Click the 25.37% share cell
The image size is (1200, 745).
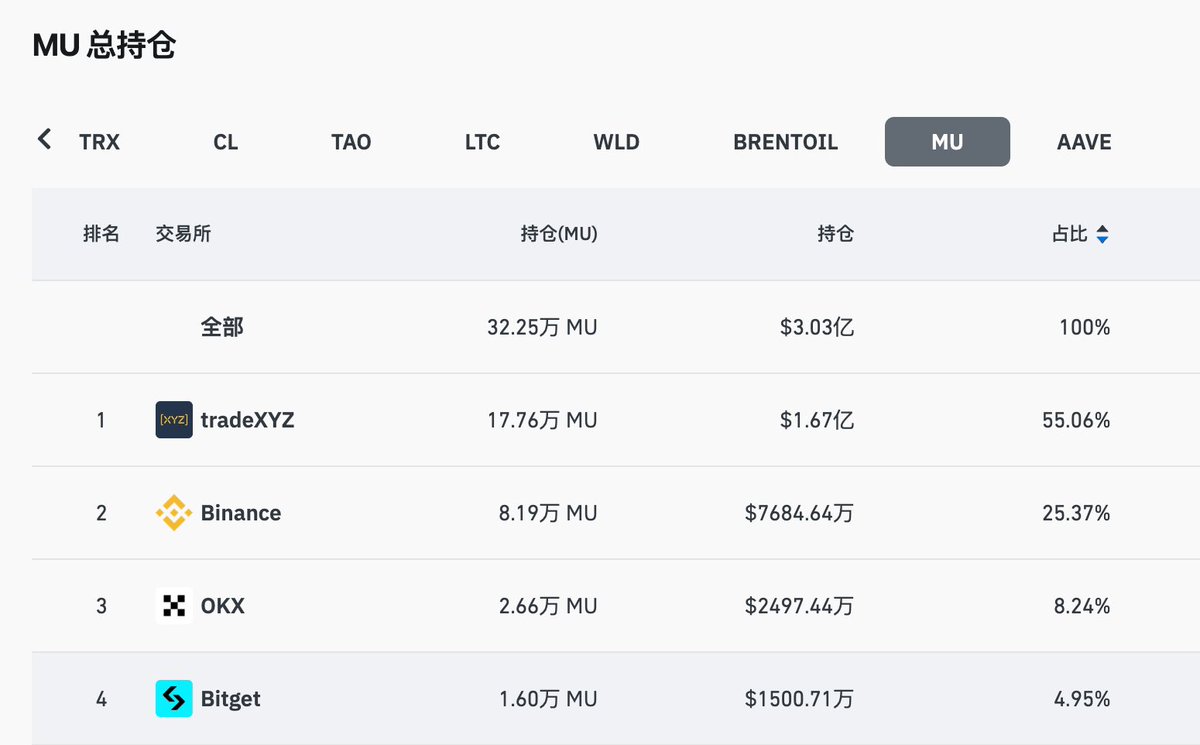1076,513
